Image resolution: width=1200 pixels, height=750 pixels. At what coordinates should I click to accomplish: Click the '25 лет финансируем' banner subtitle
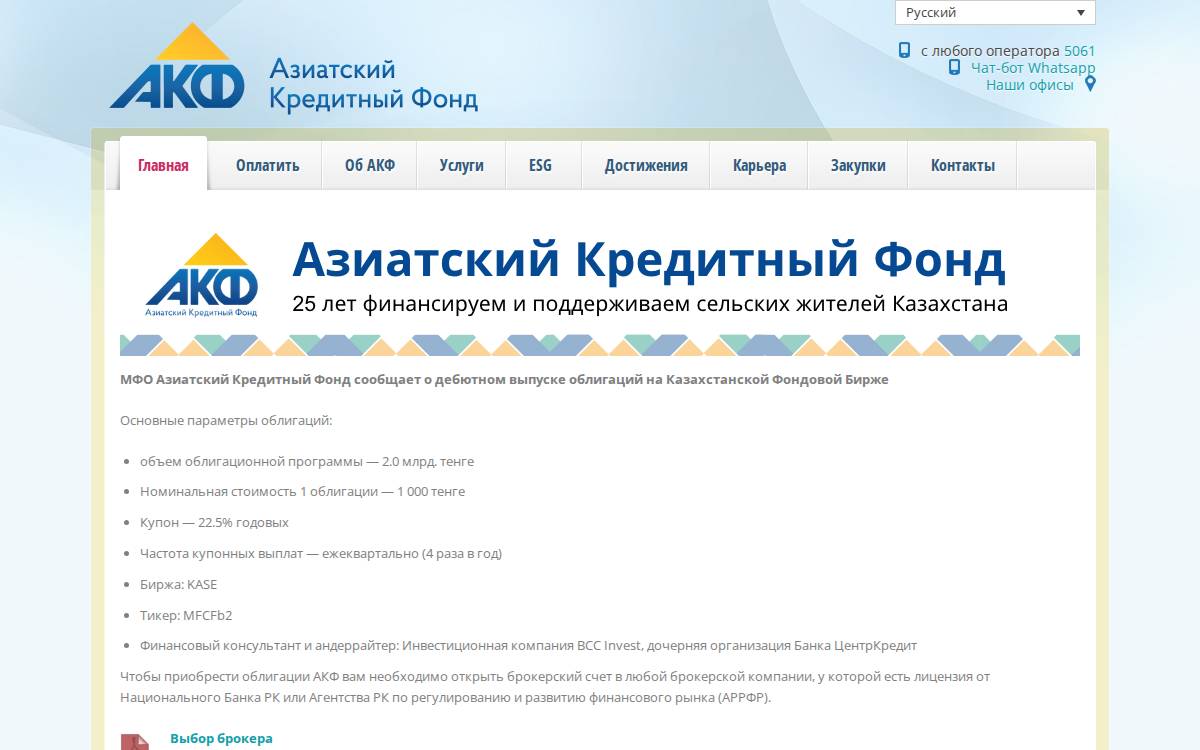650,303
